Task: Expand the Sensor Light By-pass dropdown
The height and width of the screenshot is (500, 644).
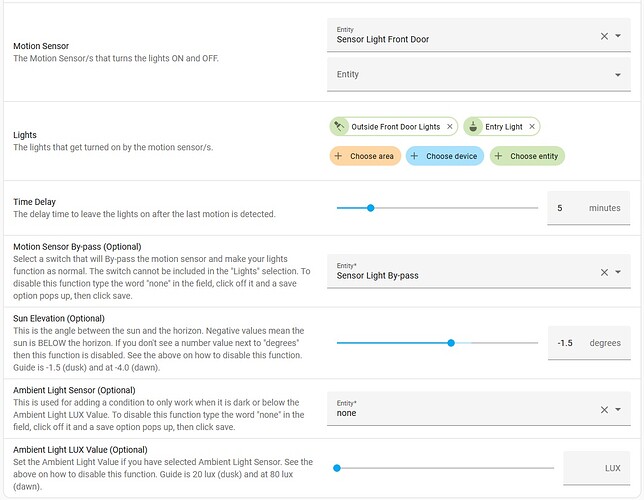Action: click(x=618, y=271)
